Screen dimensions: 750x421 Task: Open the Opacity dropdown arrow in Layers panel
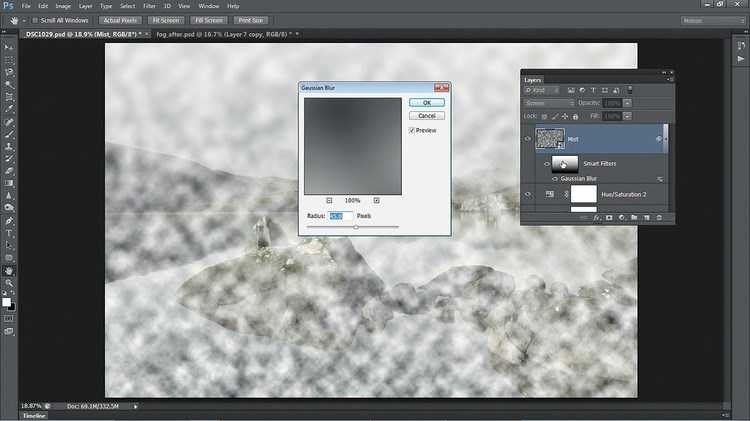tap(627, 102)
